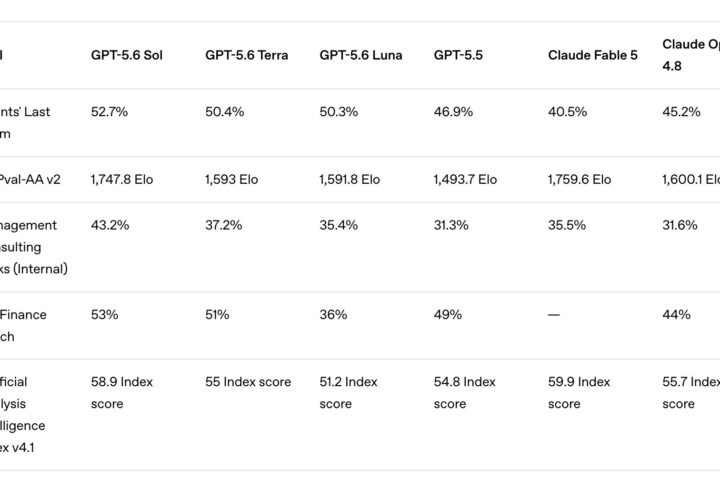Click the GPT-5.6 Sol column header
720x480 pixels.
127,55
